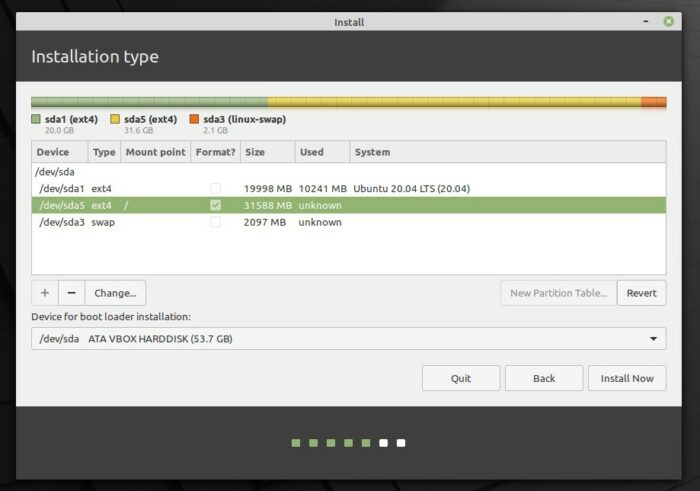This screenshot has height=491, width=700.
Task: Toggle format checkbox for /dev/sda5
Action: [215, 205]
